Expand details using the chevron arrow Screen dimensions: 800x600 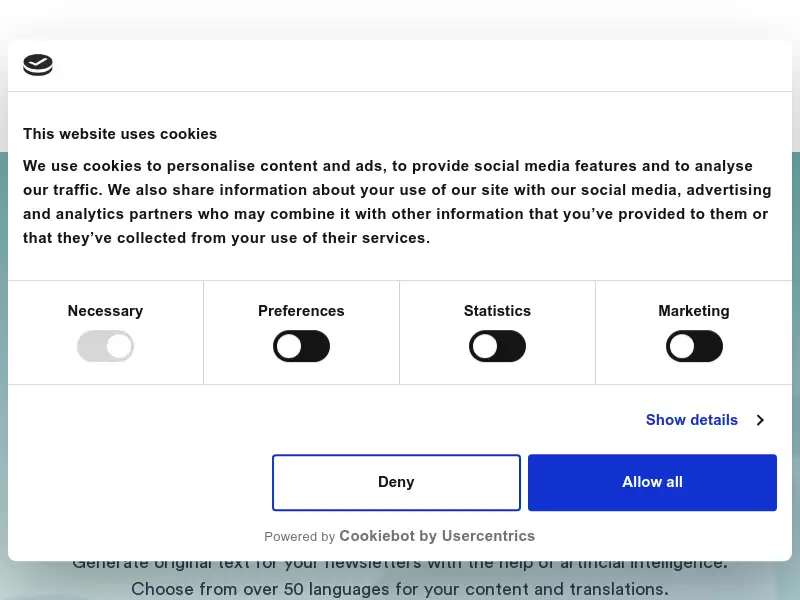click(760, 420)
